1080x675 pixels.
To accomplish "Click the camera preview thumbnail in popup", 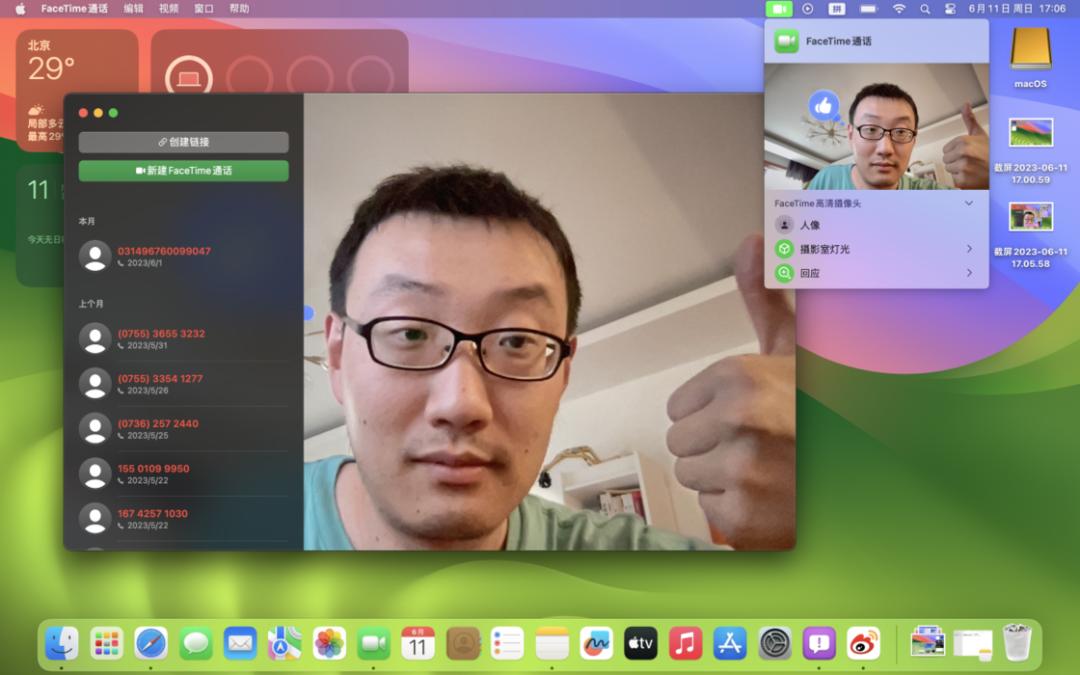I will 876,127.
